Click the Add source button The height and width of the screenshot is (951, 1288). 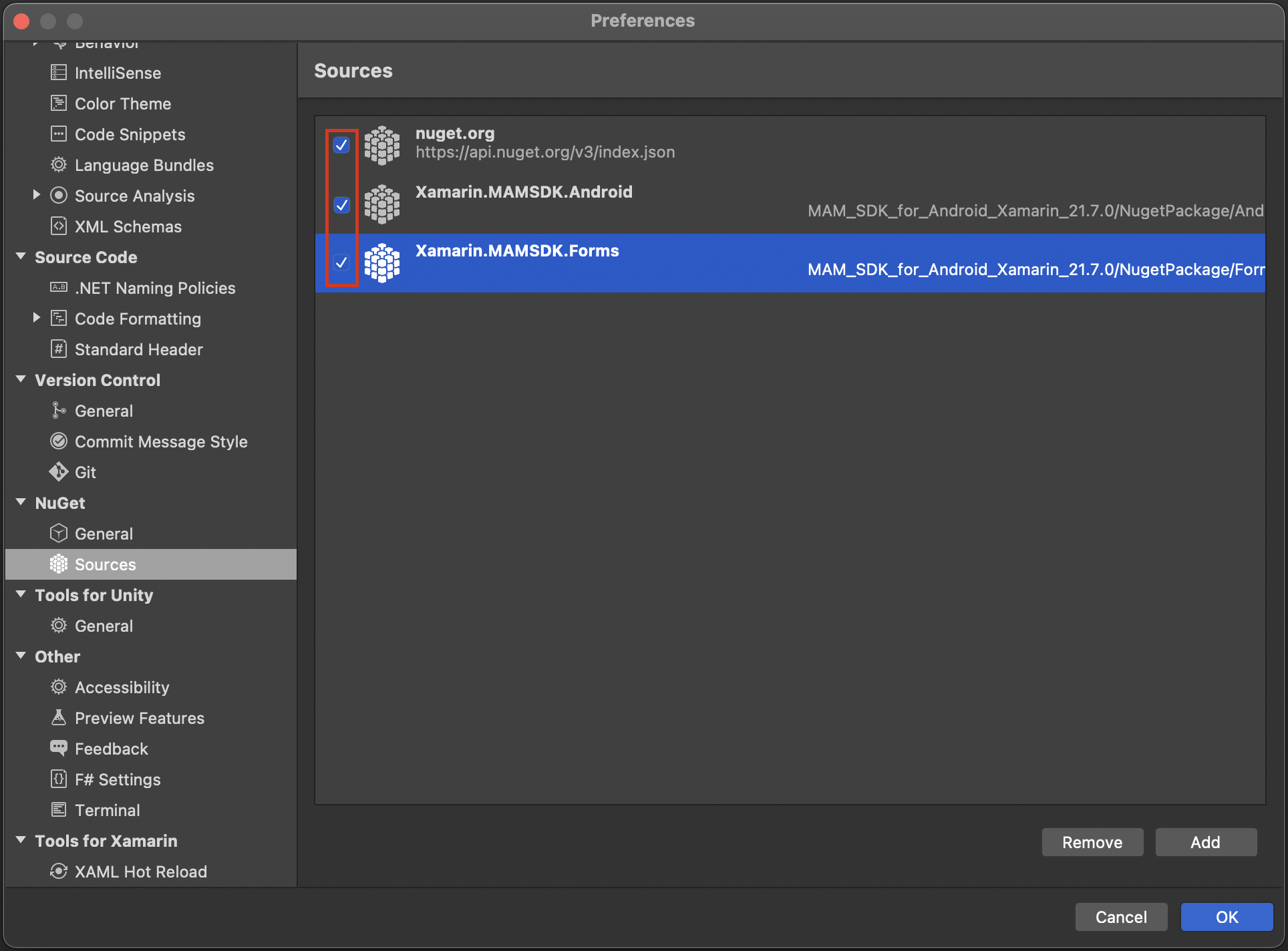(1206, 842)
